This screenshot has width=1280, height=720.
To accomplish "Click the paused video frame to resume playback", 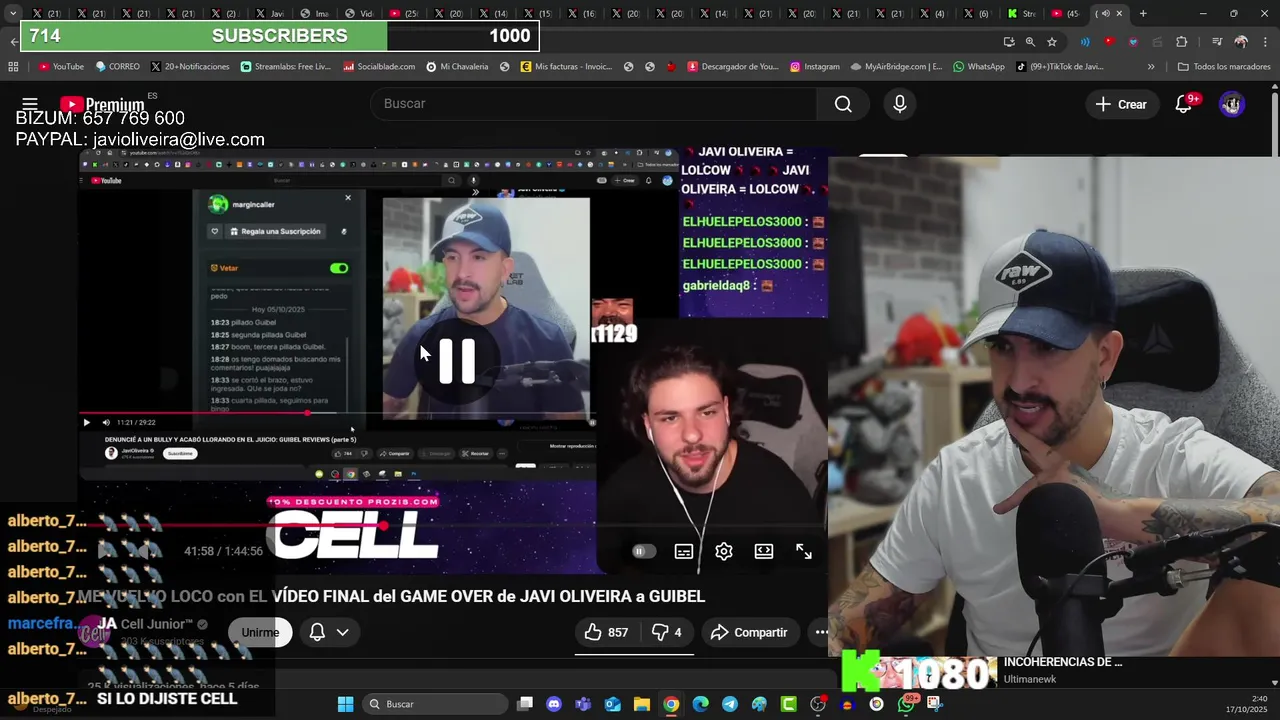I will pyautogui.click(x=453, y=360).
